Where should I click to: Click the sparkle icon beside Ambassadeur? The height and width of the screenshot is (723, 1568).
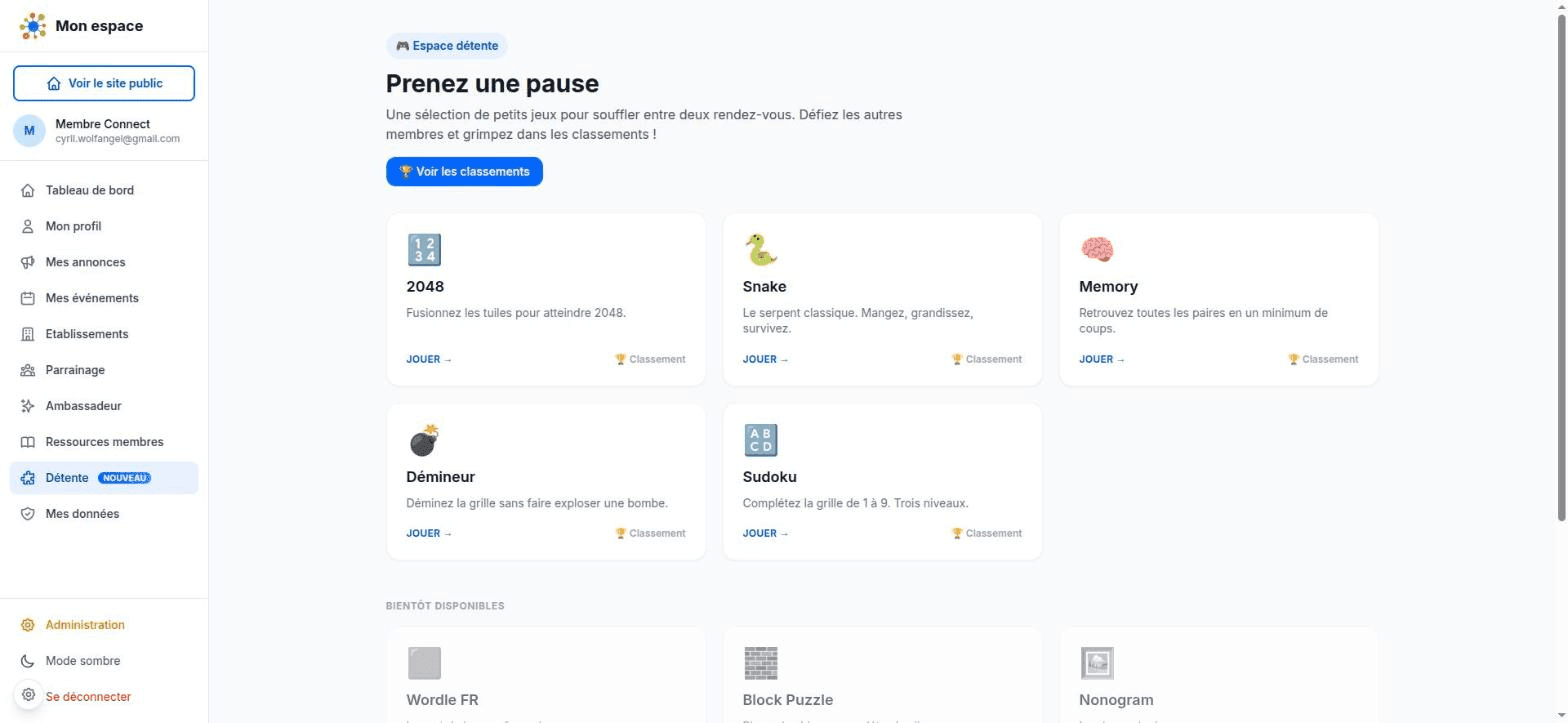28,406
